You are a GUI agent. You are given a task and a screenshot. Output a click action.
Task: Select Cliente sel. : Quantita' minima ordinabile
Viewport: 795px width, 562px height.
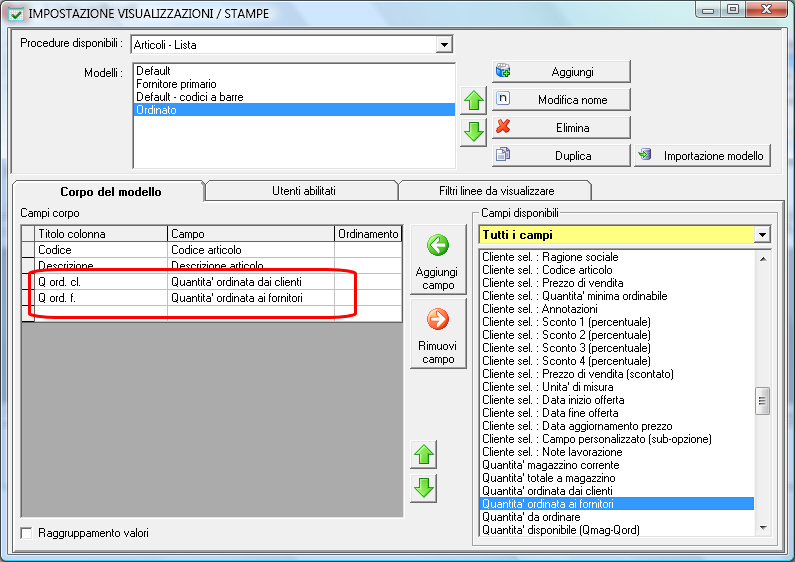617,296
